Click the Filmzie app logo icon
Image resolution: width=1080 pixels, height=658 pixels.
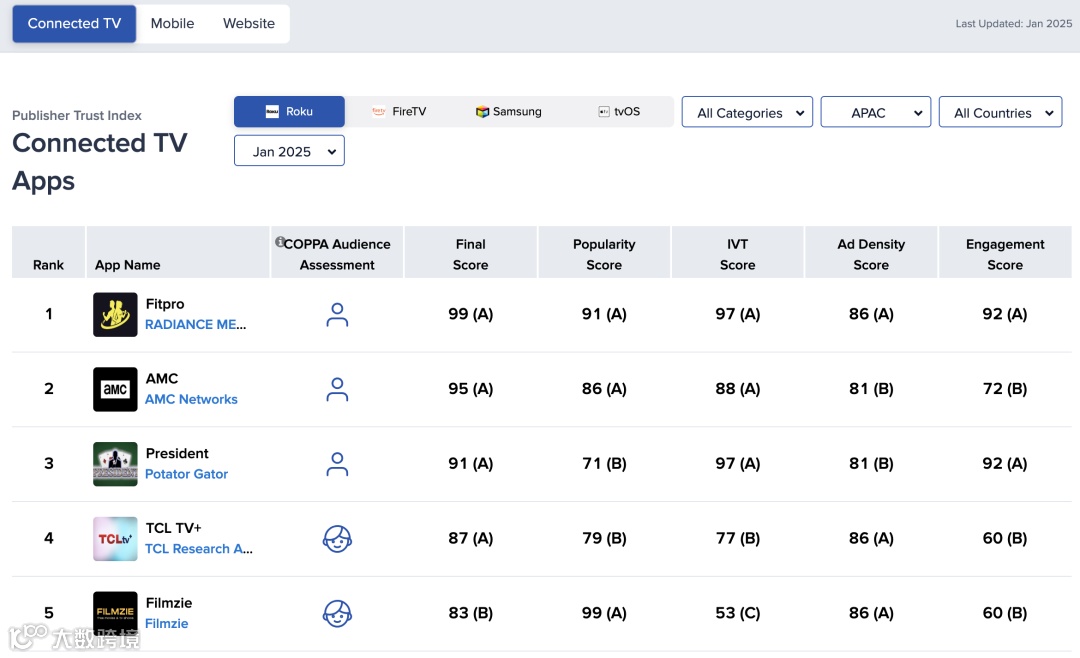pos(115,612)
